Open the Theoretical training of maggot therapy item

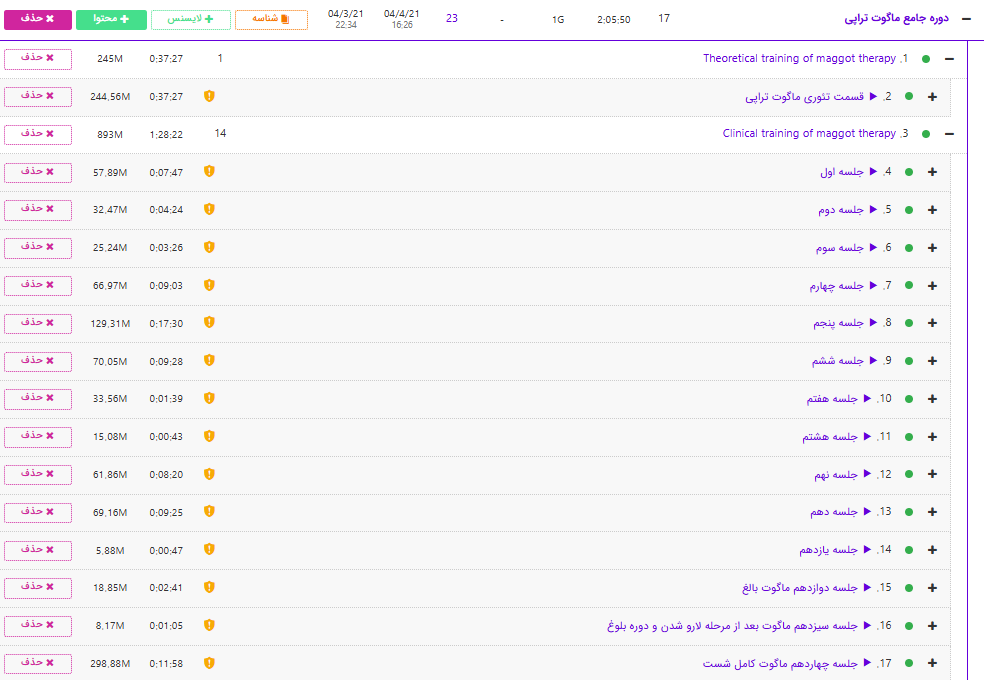pos(799,59)
